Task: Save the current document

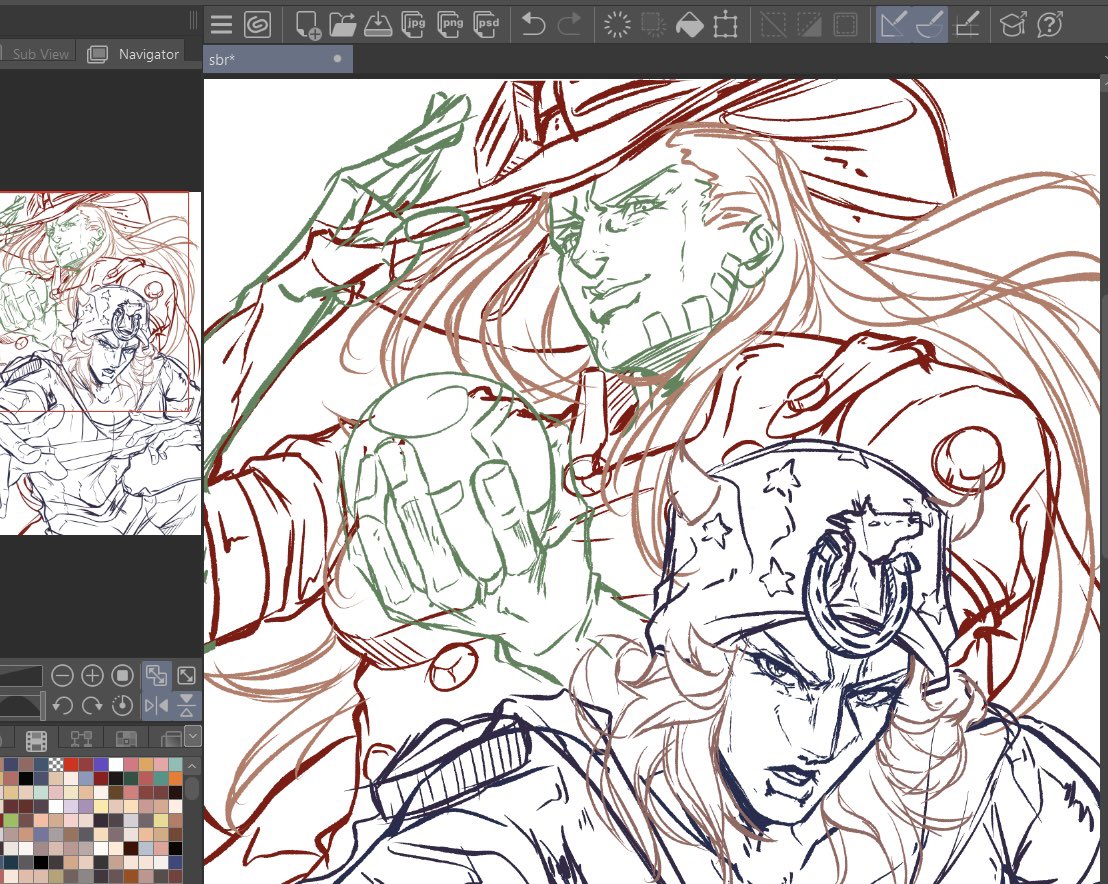Action: pos(378,25)
